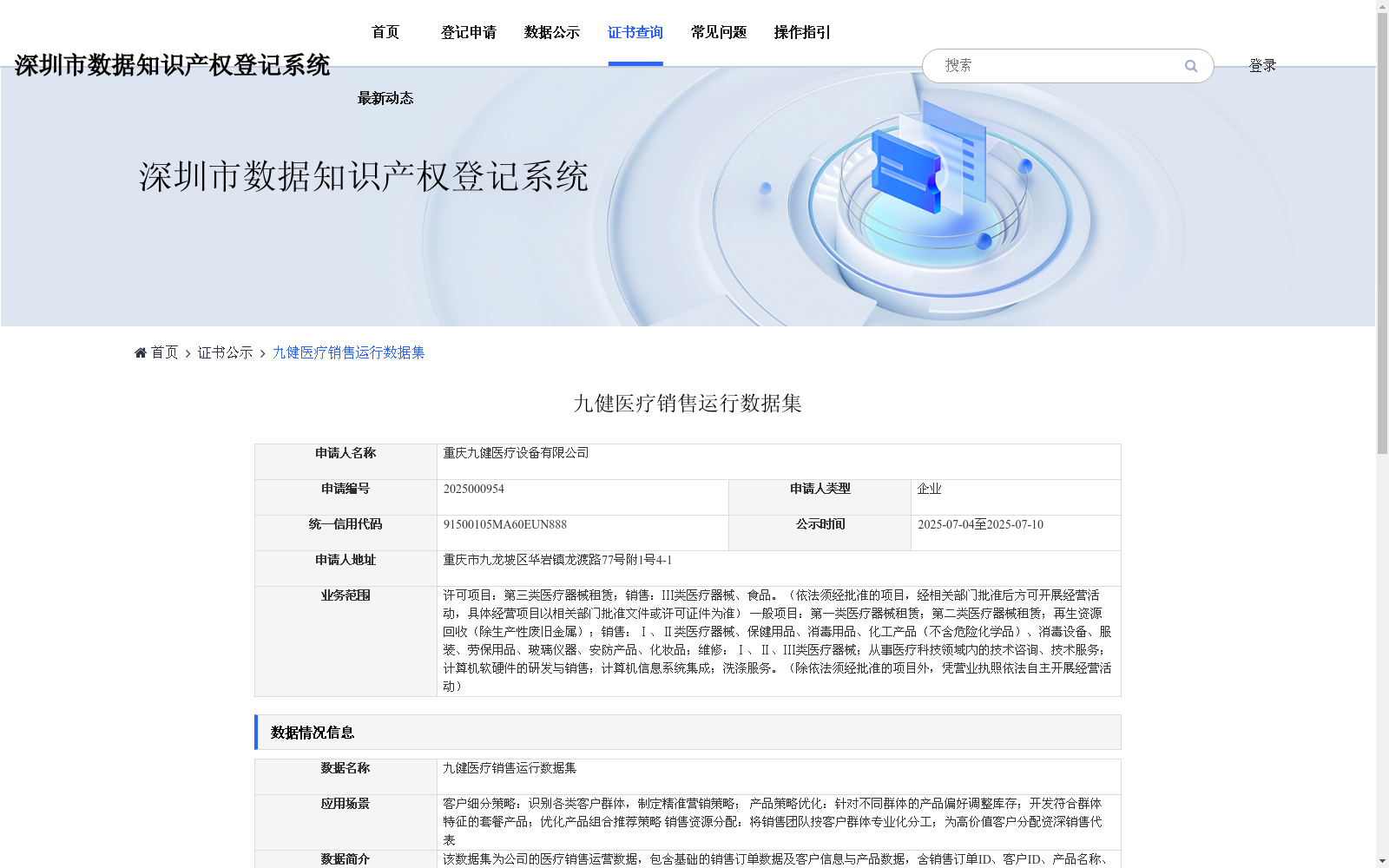The image size is (1389, 868).
Task: Open the 首页 navigation menu item
Action: (x=385, y=32)
